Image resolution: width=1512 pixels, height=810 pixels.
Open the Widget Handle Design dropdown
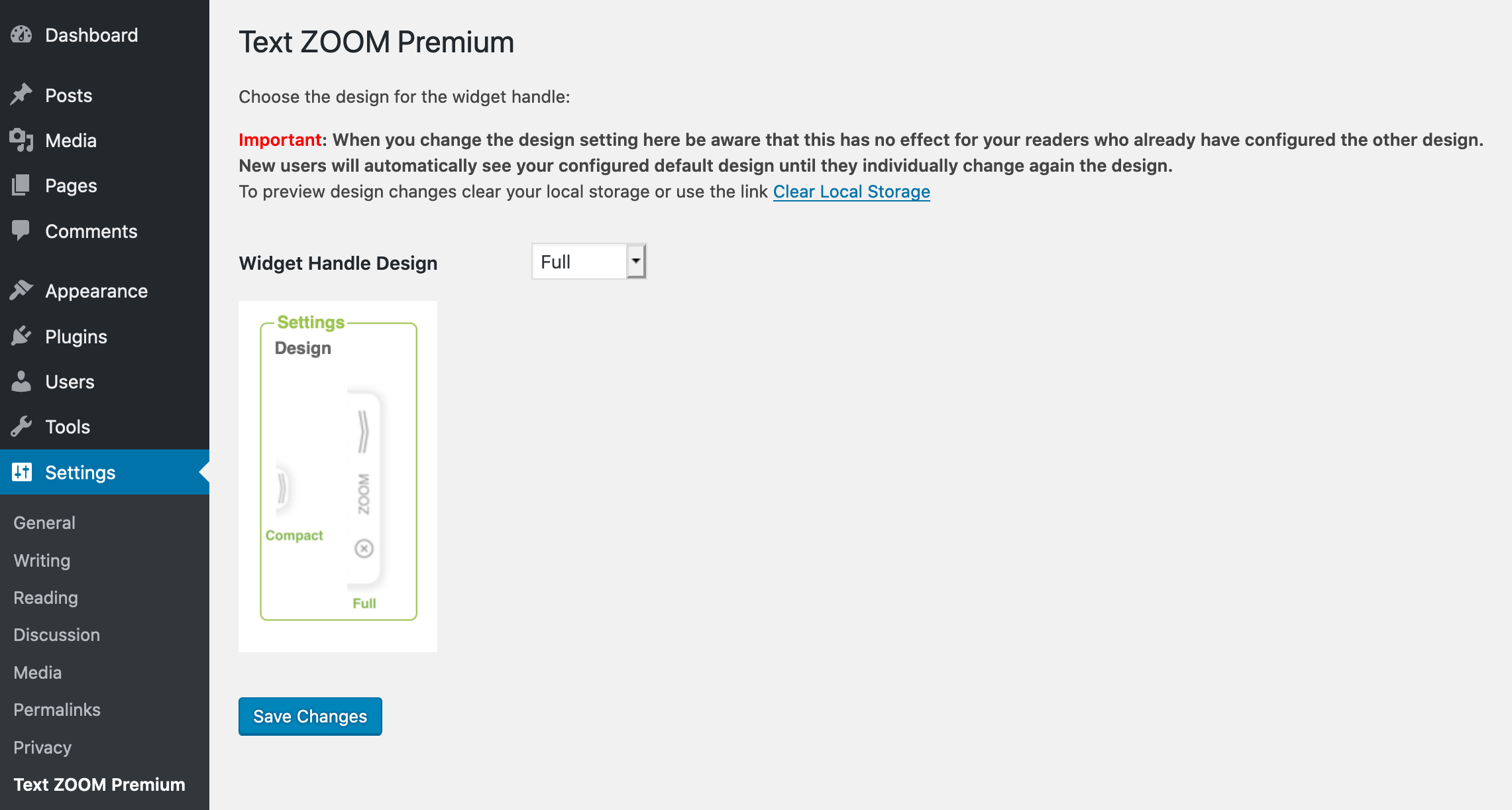(x=588, y=261)
